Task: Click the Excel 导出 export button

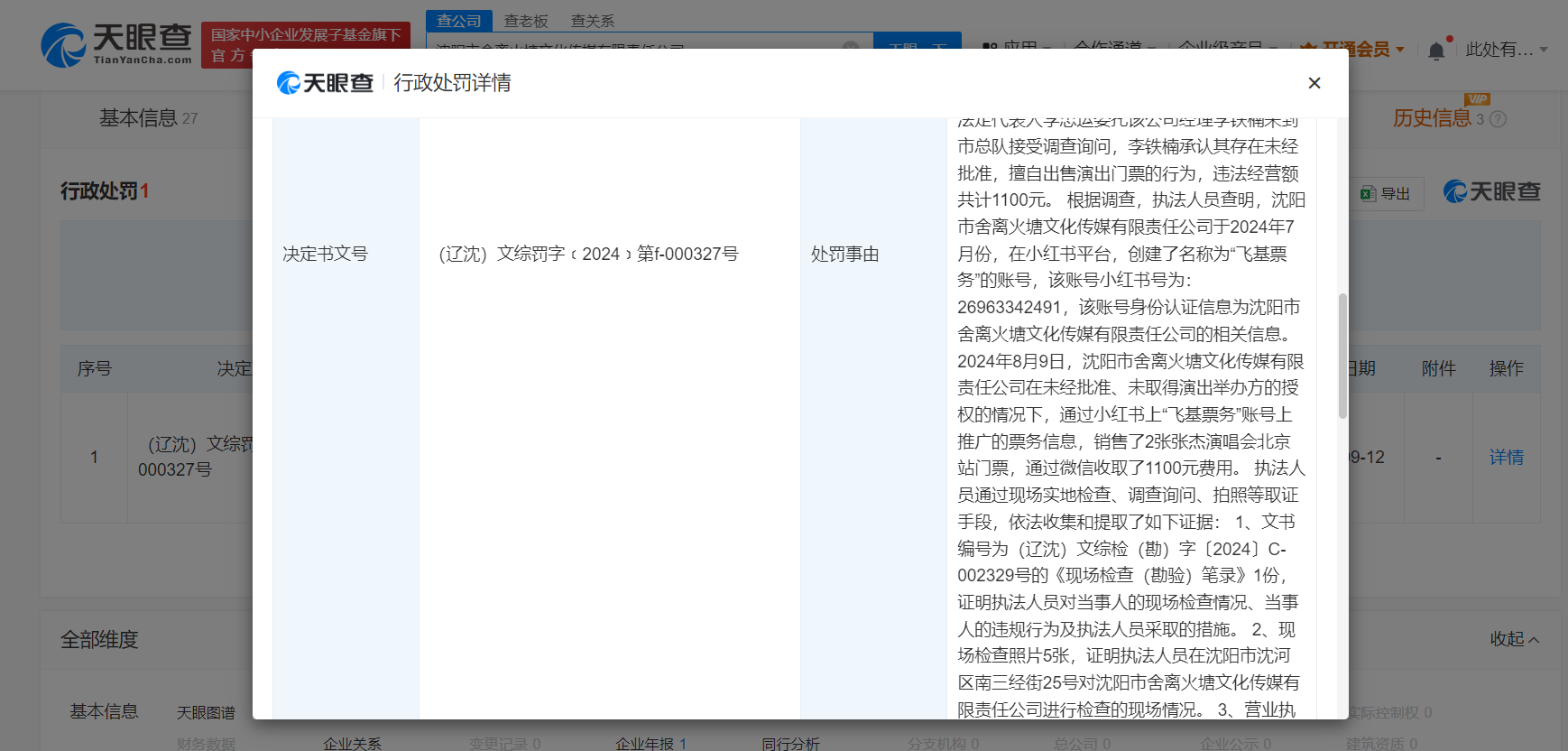Action: click(1386, 193)
